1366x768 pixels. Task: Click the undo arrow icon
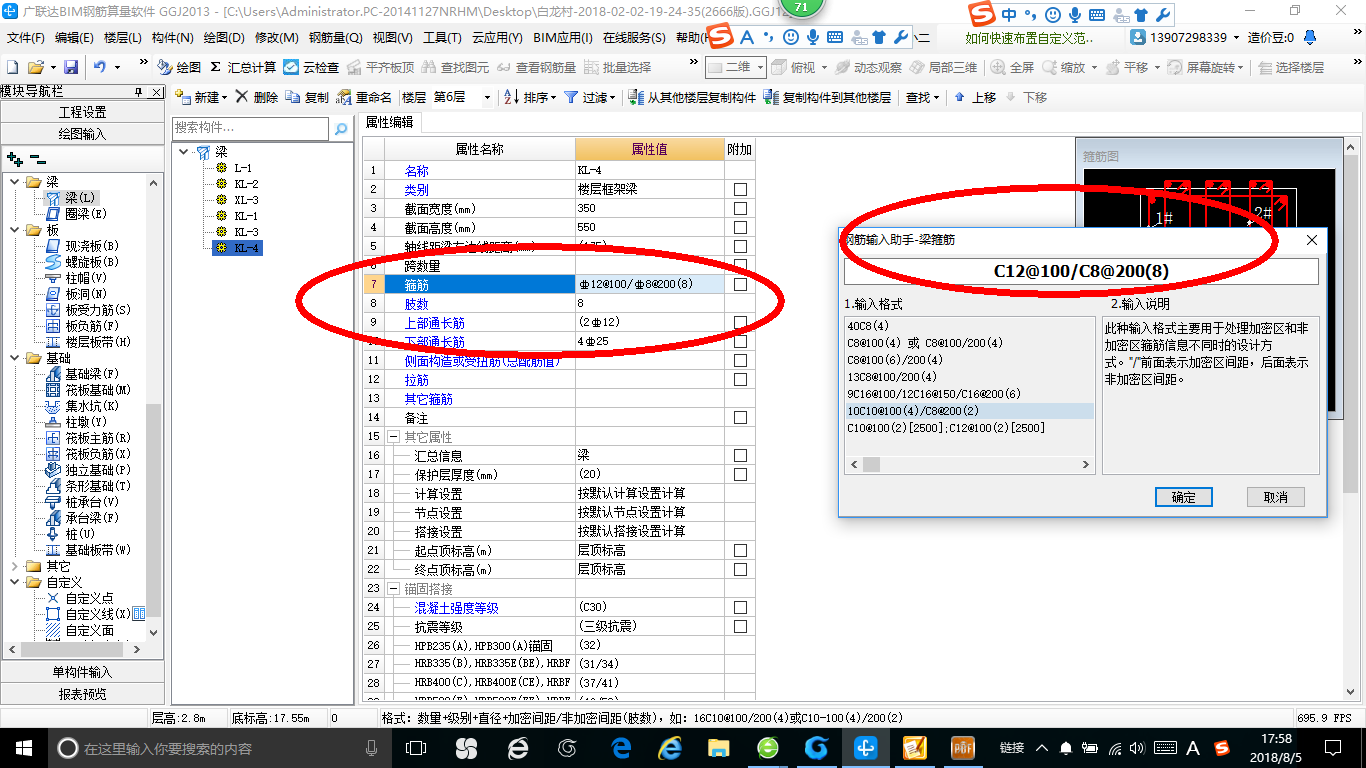point(100,67)
